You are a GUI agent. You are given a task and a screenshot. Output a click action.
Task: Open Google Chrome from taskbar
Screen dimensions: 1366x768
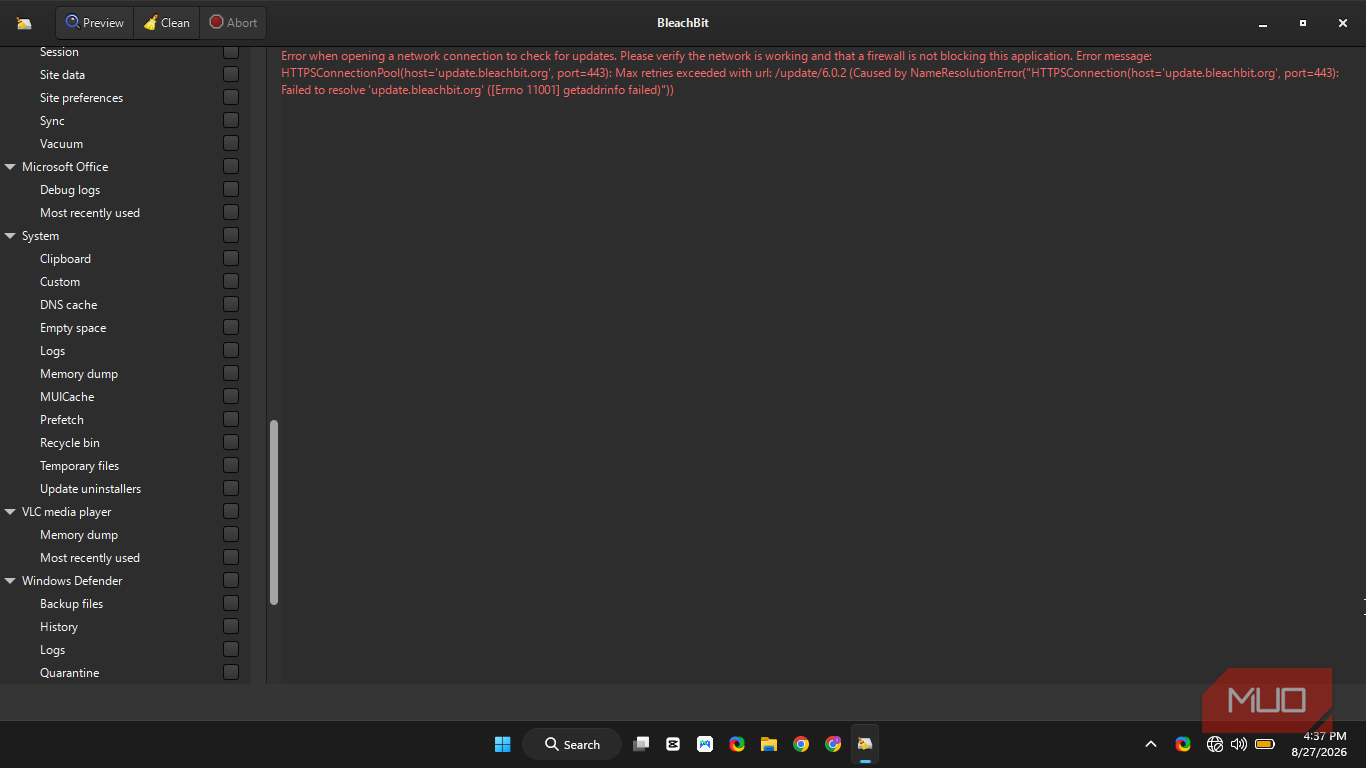pyautogui.click(x=801, y=744)
